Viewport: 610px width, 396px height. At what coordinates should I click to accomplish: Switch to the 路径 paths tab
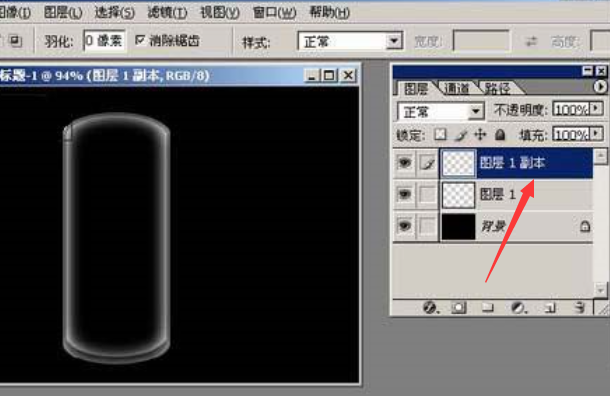[498, 89]
